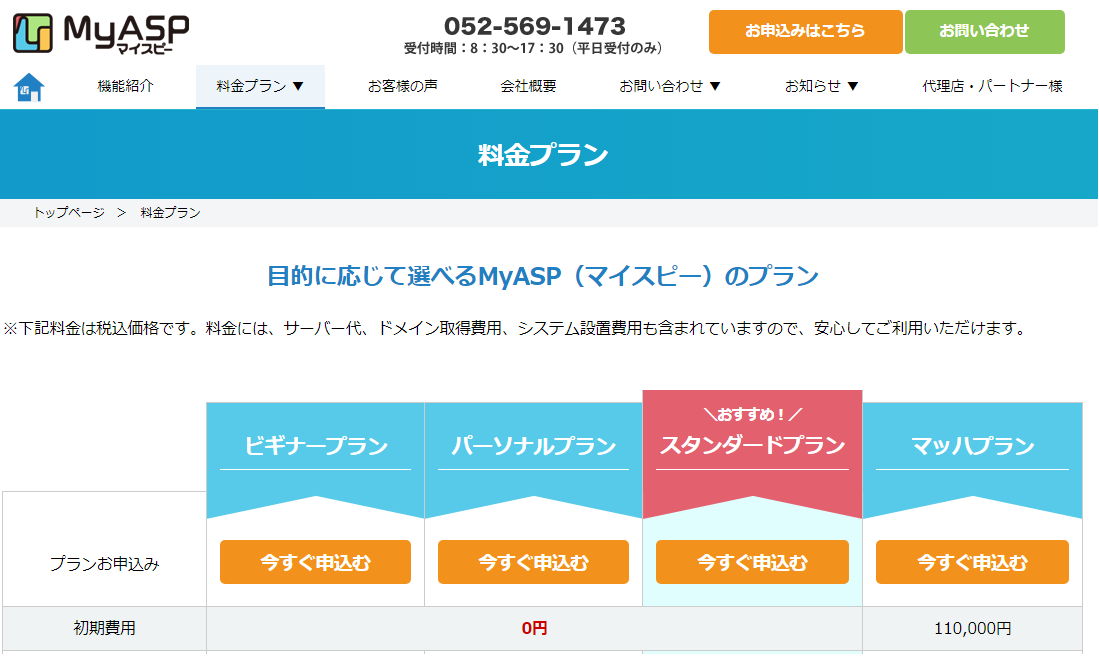Apply now for the ビギナープラン
The width and height of the screenshot is (1099, 672).
tap(315, 562)
